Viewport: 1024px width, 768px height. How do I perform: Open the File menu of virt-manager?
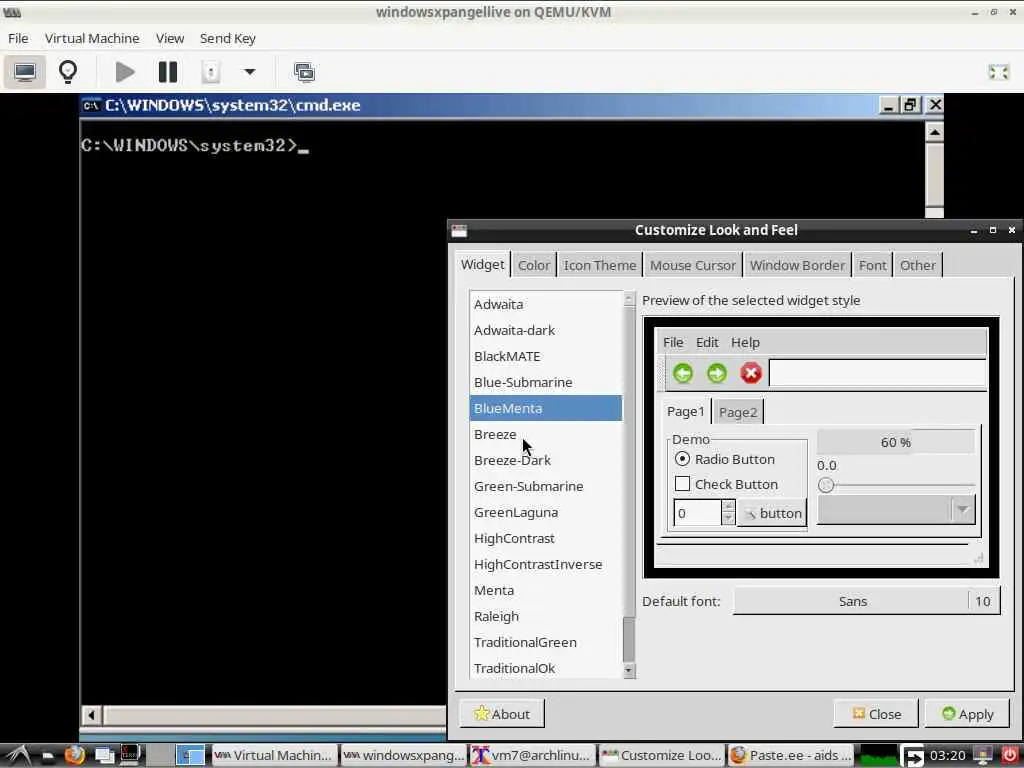click(18, 39)
